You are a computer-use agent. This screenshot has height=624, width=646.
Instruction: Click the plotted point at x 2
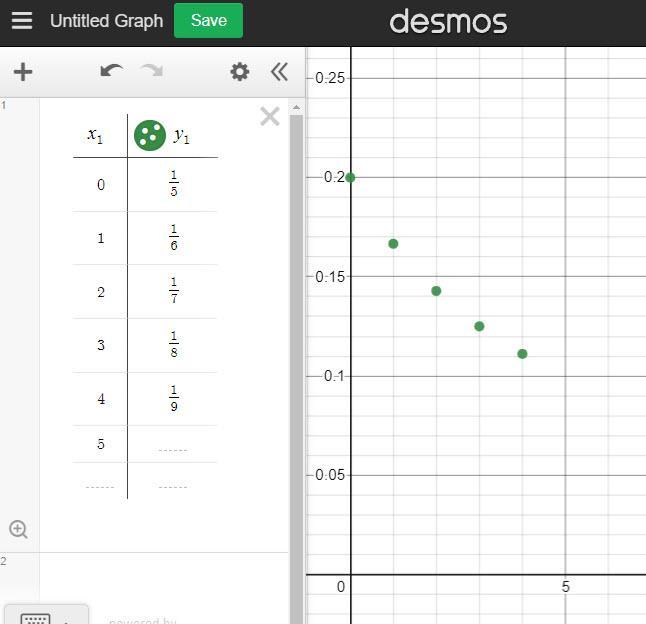coord(436,291)
